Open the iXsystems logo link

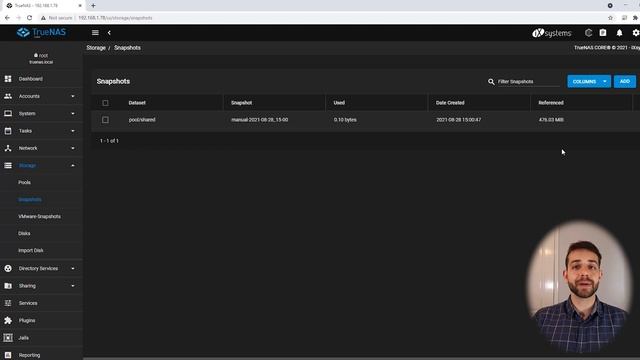pyautogui.click(x=551, y=33)
